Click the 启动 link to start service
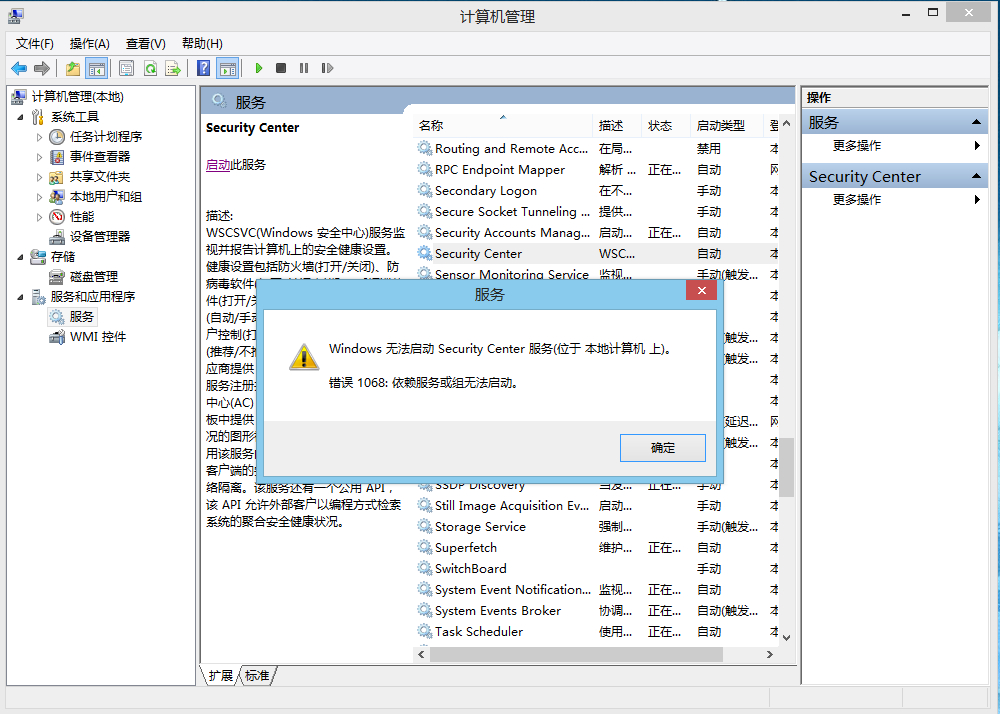The height and width of the screenshot is (714, 1000). click(217, 164)
